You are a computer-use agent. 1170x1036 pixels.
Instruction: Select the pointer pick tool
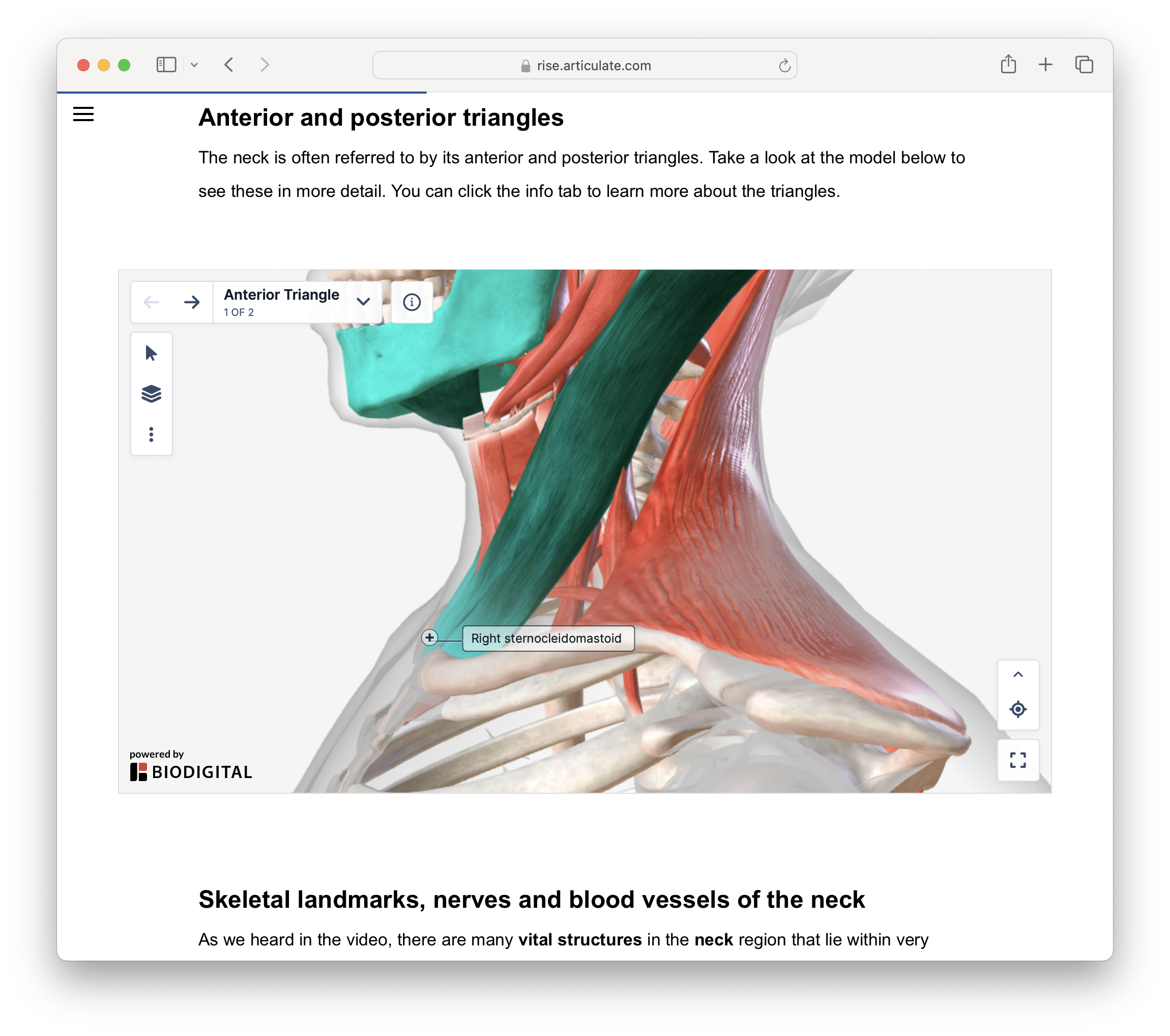(151, 353)
